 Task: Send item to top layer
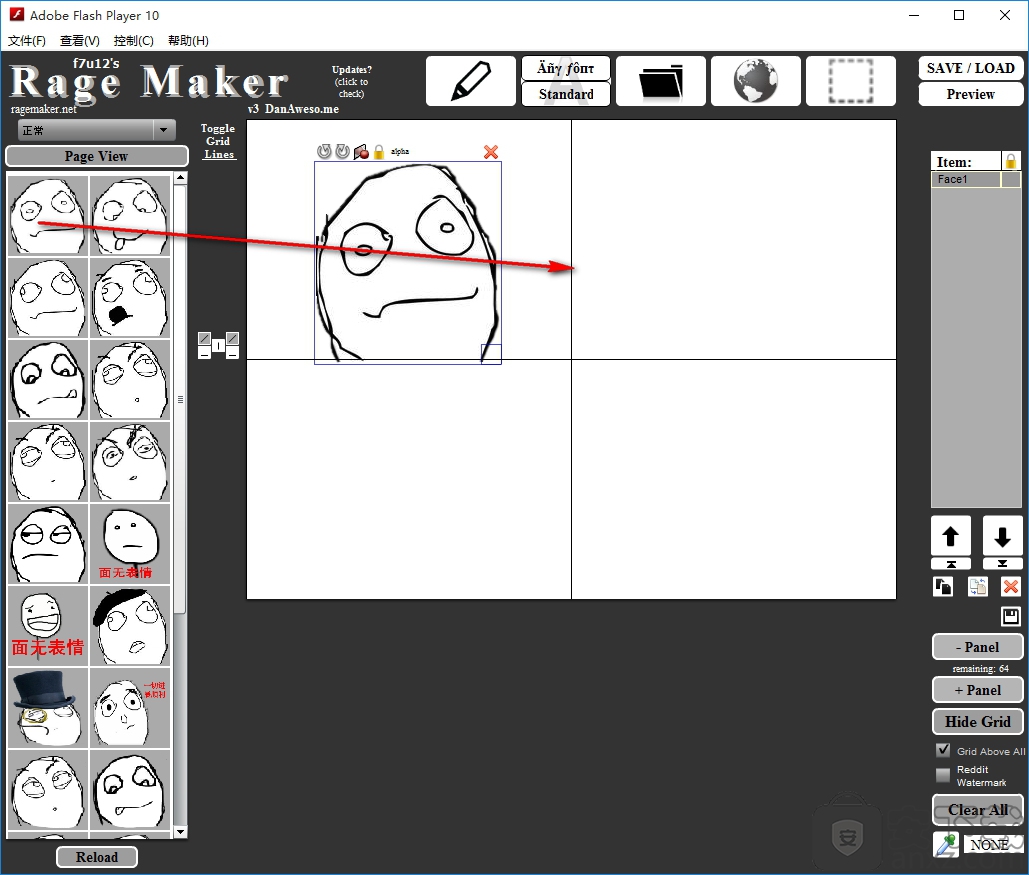click(951, 564)
